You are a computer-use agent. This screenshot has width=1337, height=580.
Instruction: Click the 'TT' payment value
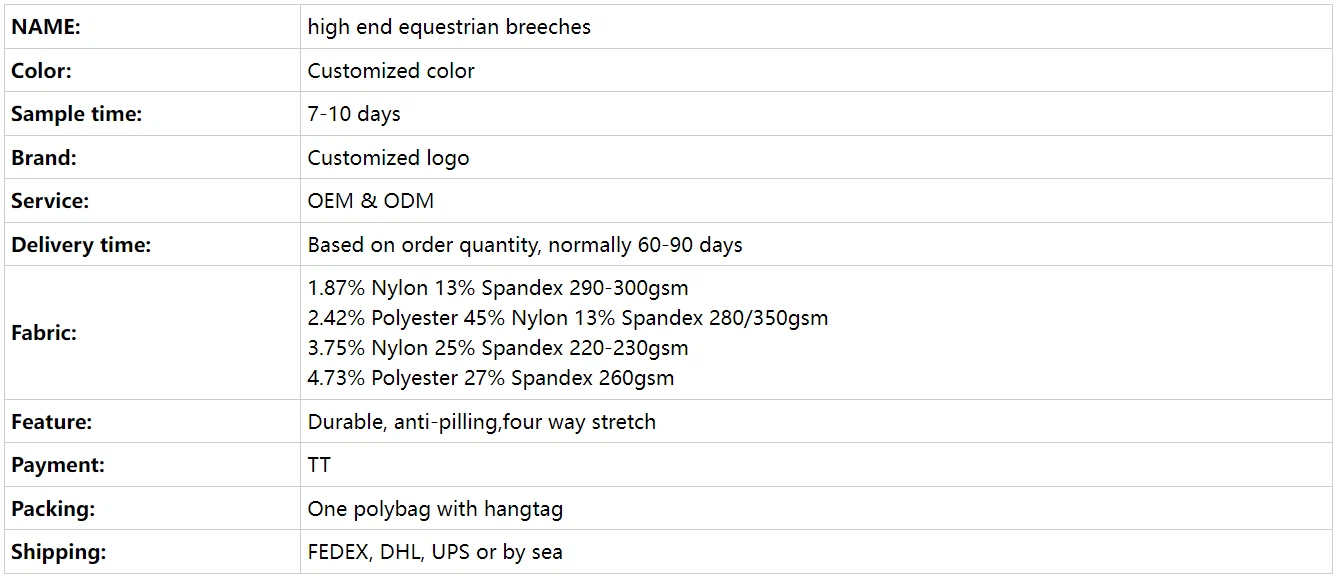(x=319, y=465)
